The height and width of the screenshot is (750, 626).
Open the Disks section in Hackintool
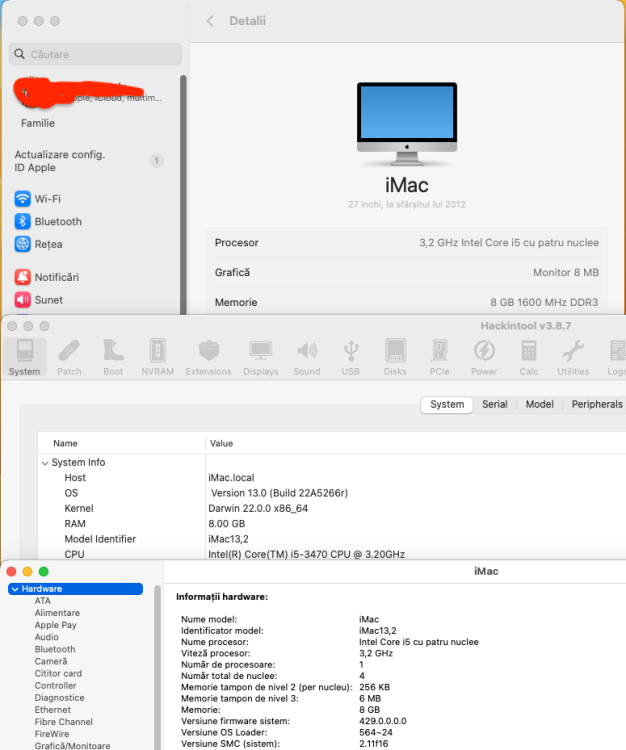(x=395, y=357)
